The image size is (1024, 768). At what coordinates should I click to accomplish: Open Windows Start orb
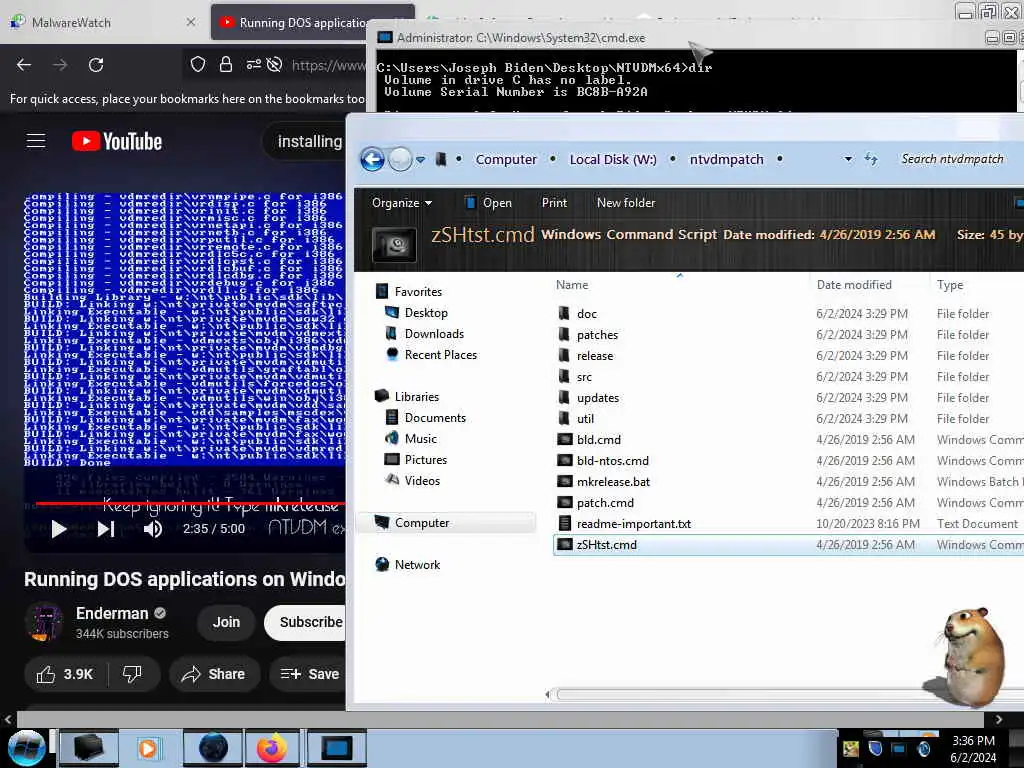coord(27,748)
